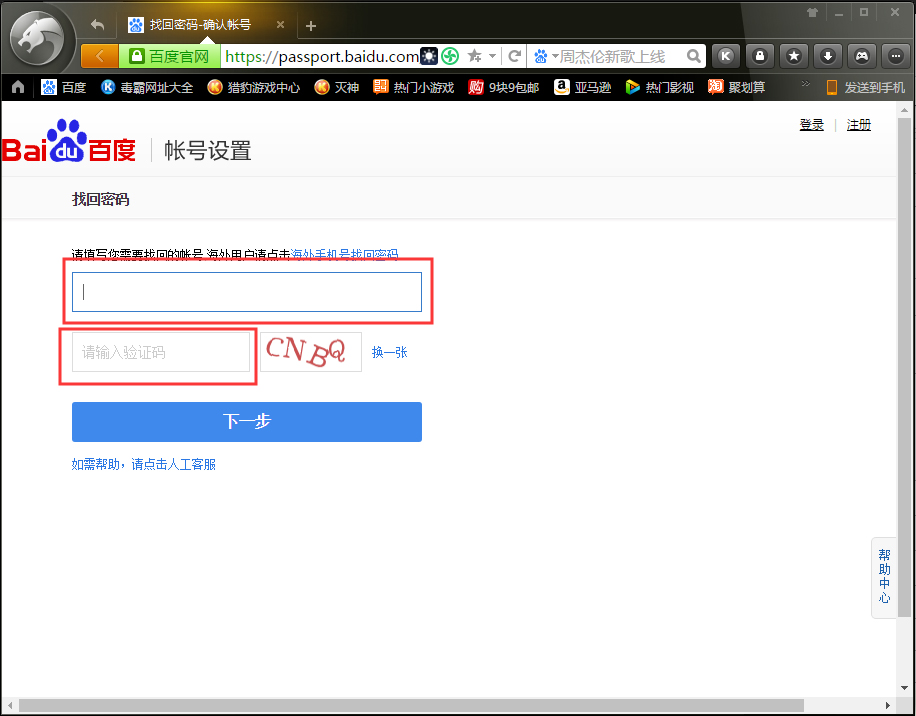
Task: Open the game center from the toolbar
Action: click(862, 55)
